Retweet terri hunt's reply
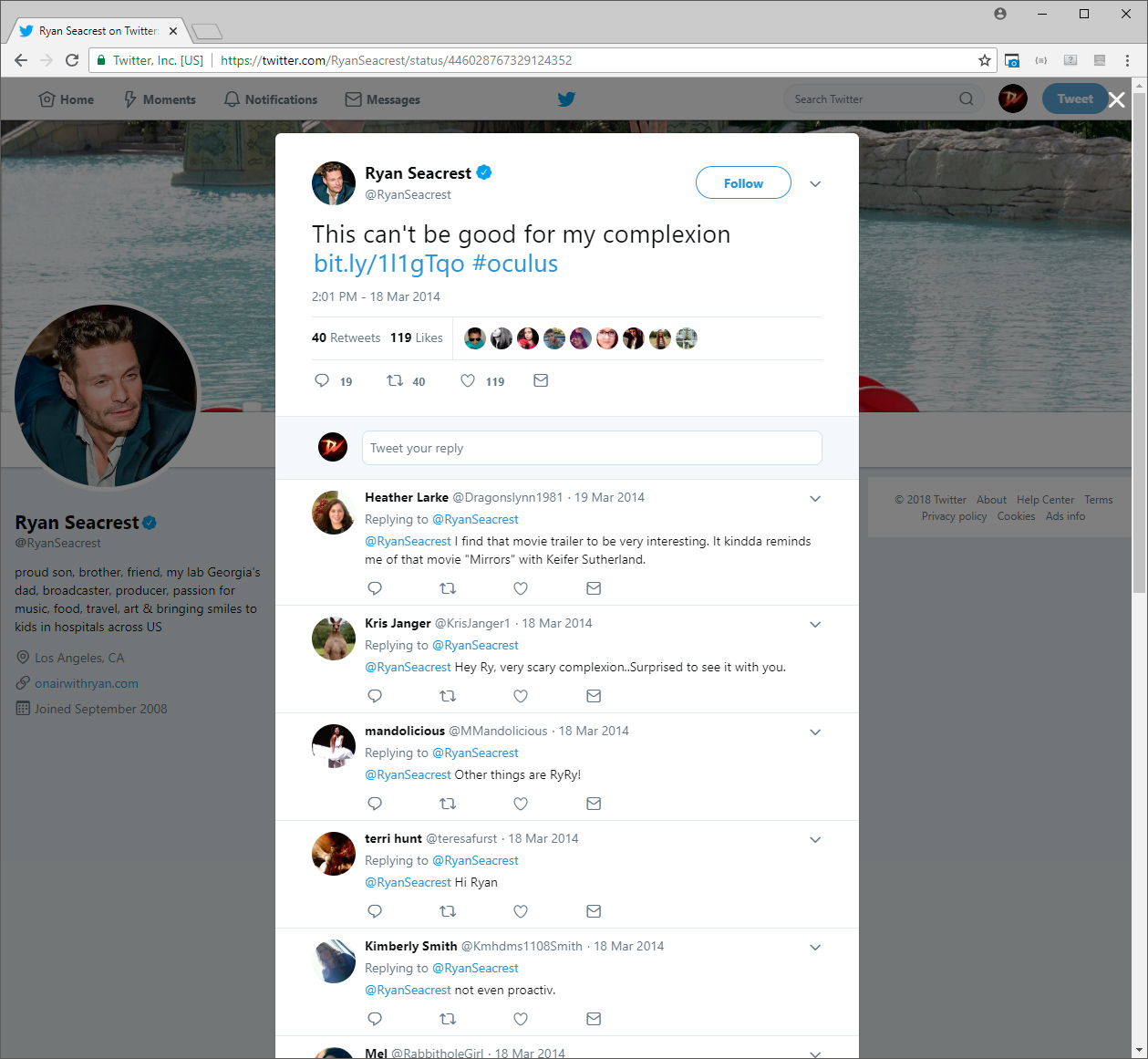Viewport: 1148px width, 1059px height. (448, 911)
